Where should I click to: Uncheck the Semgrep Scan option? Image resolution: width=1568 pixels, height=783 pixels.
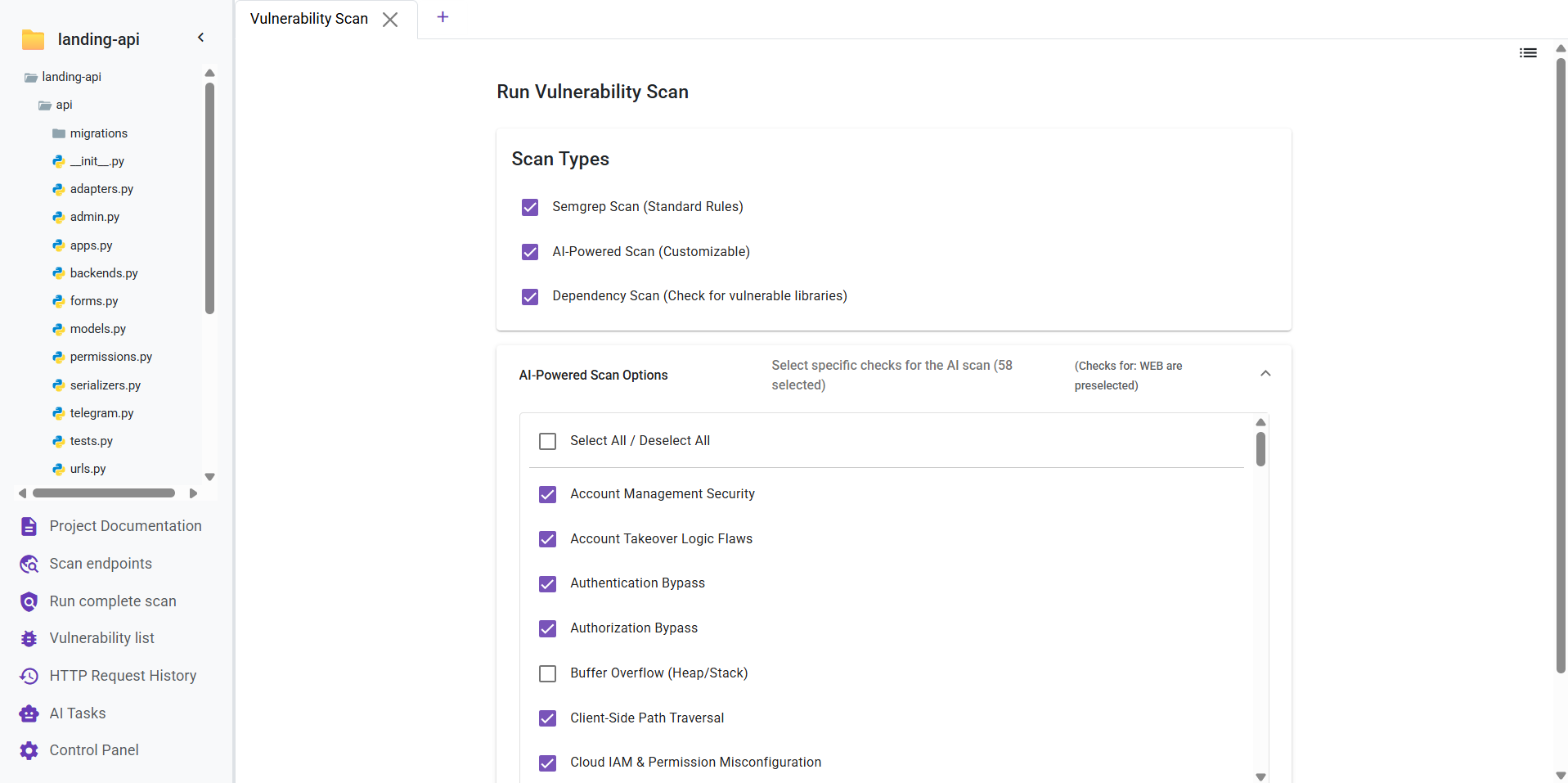coord(530,207)
